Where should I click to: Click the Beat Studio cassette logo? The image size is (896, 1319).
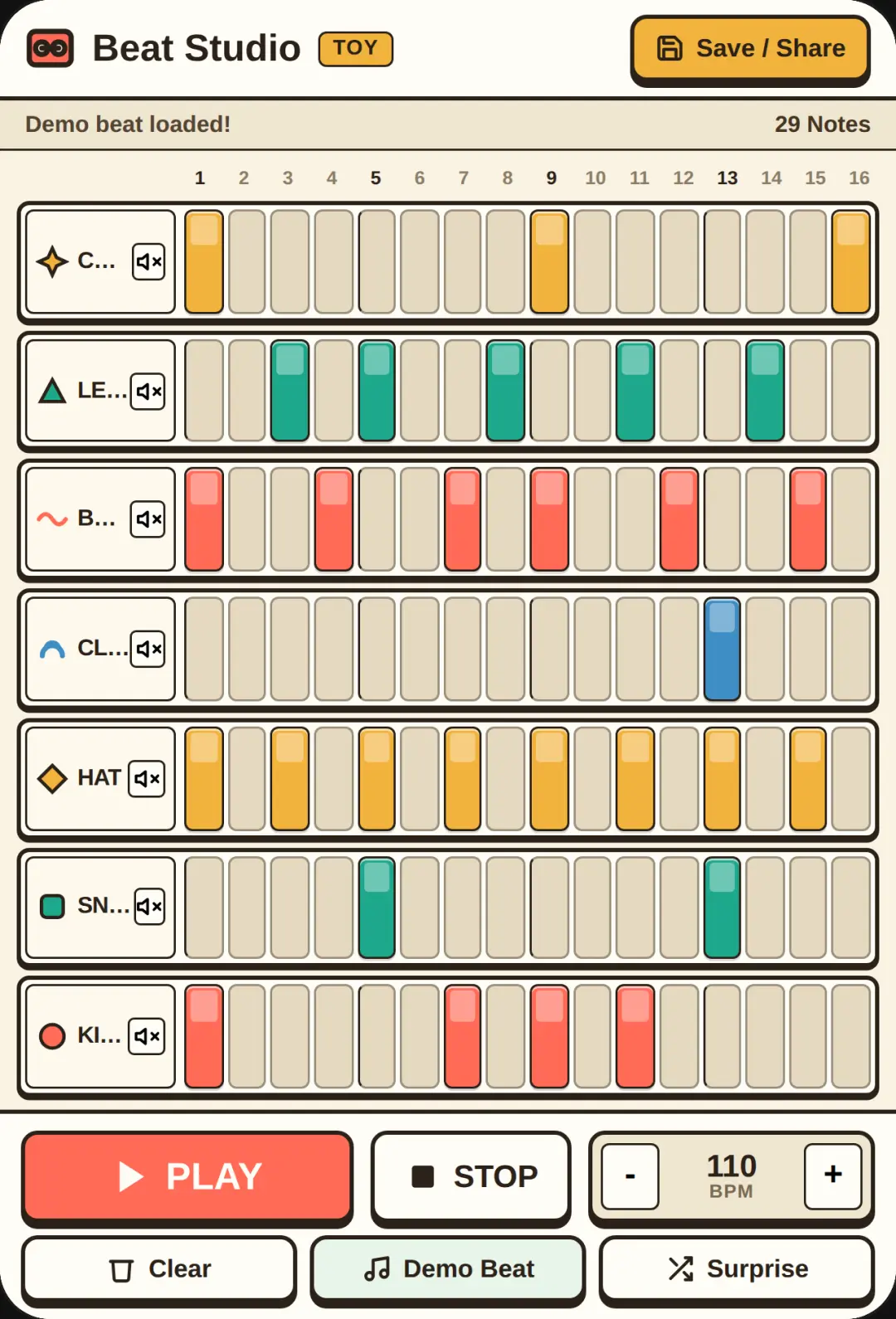pyautogui.click(x=51, y=48)
